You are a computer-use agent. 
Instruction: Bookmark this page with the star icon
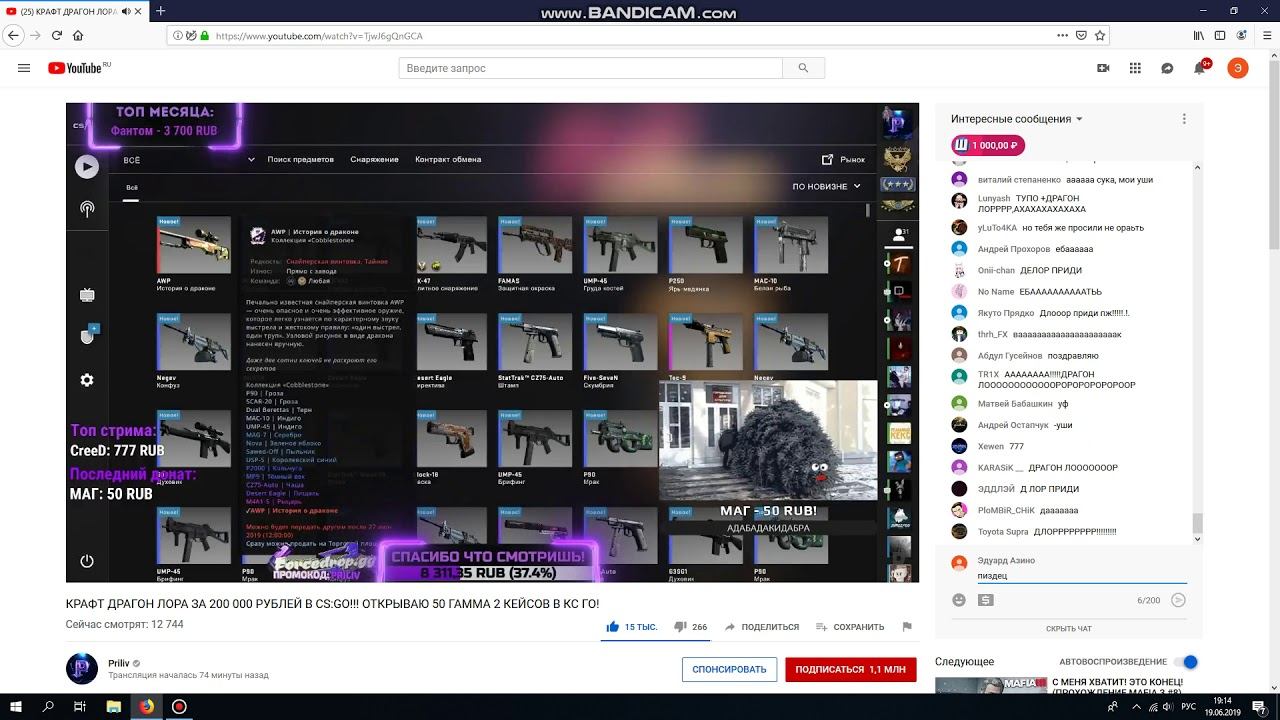(x=1100, y=35)
